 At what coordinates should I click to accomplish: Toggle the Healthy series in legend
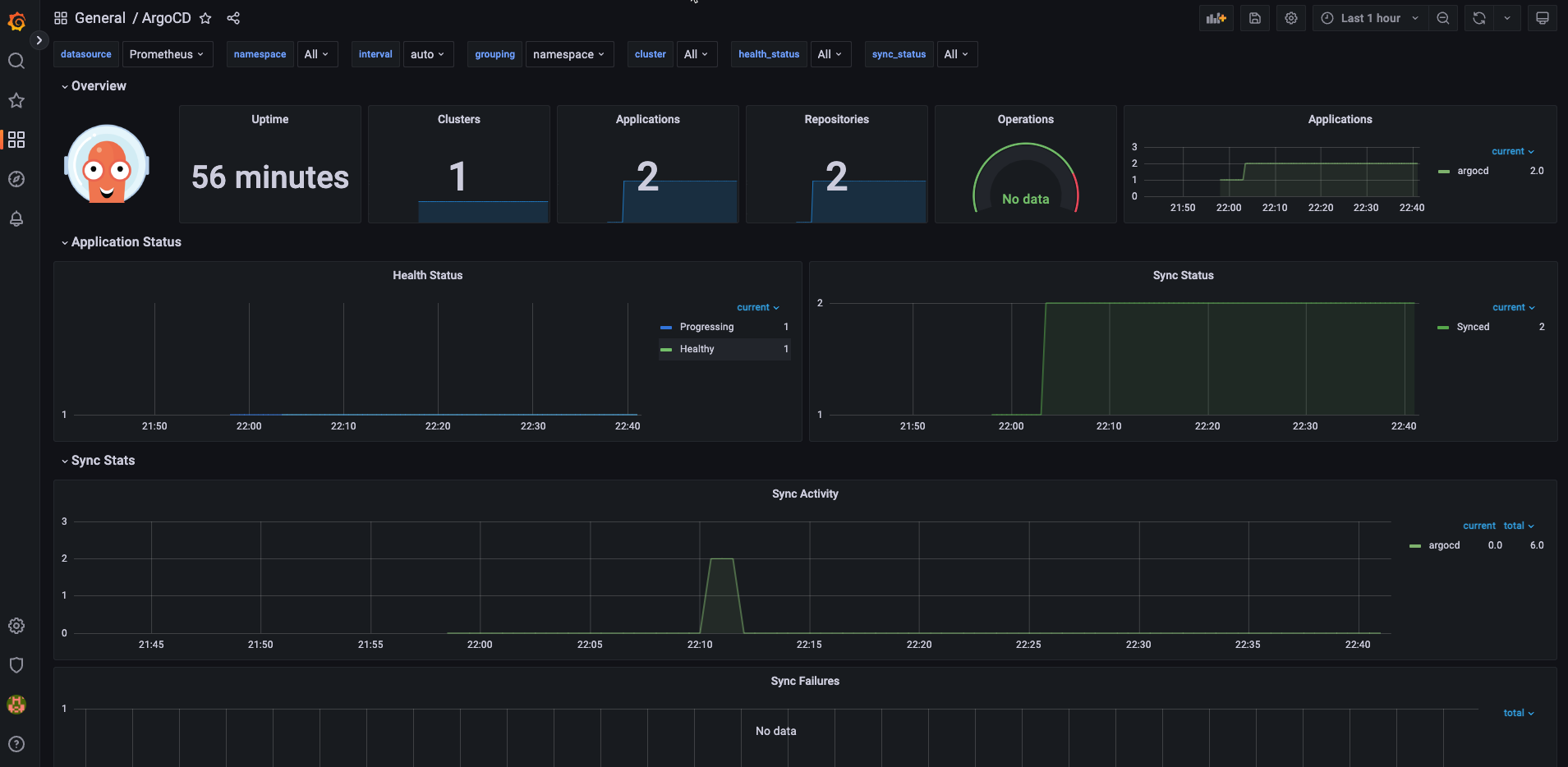coord(697,349)
